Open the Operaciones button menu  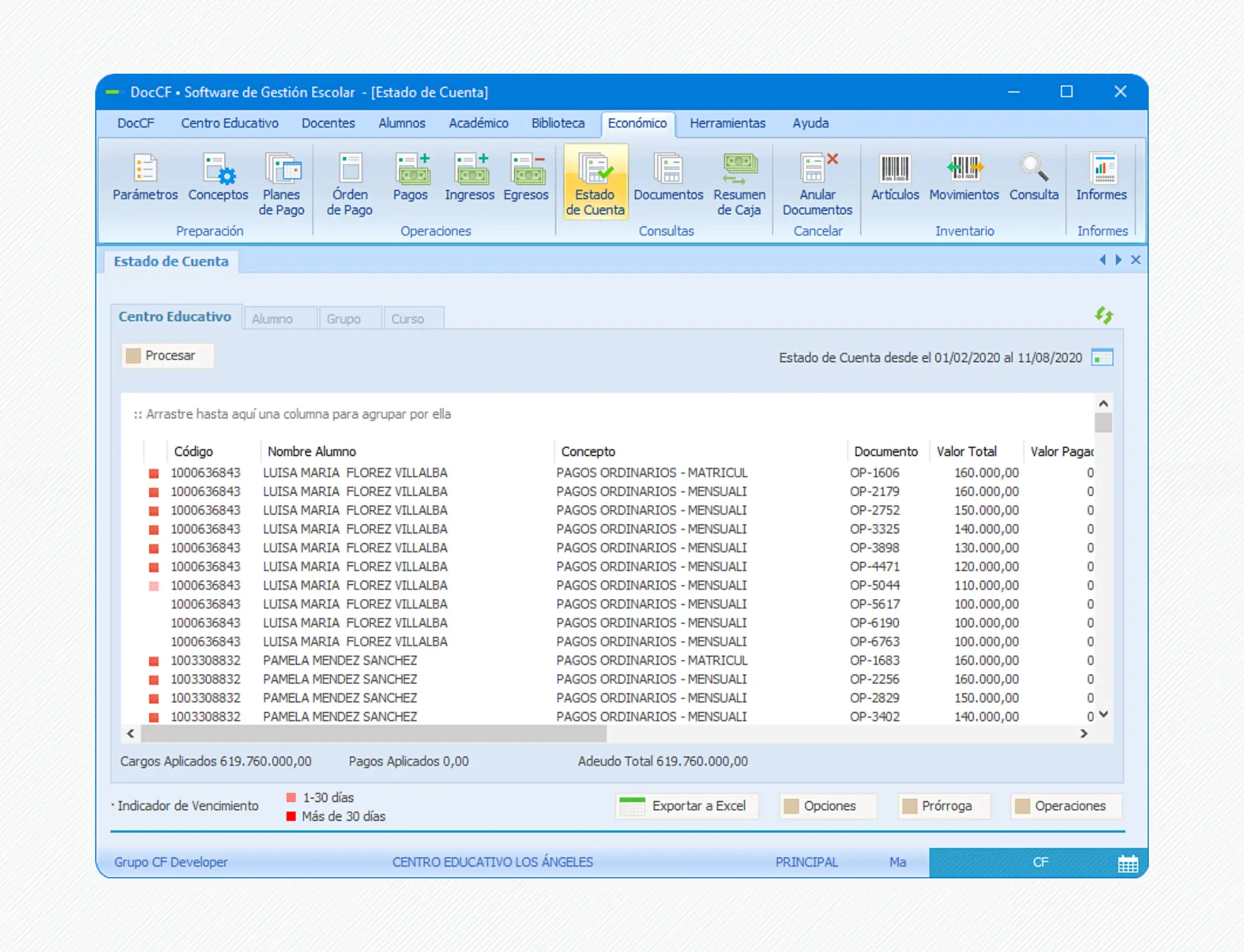(1066, 806)
